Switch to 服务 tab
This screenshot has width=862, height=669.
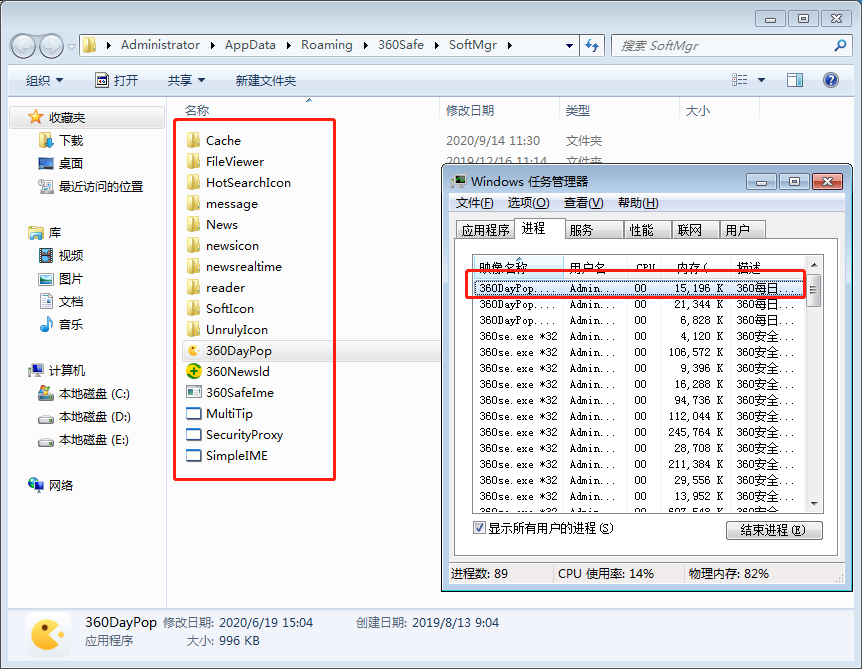pyautogui.click(x=594, y=230)
